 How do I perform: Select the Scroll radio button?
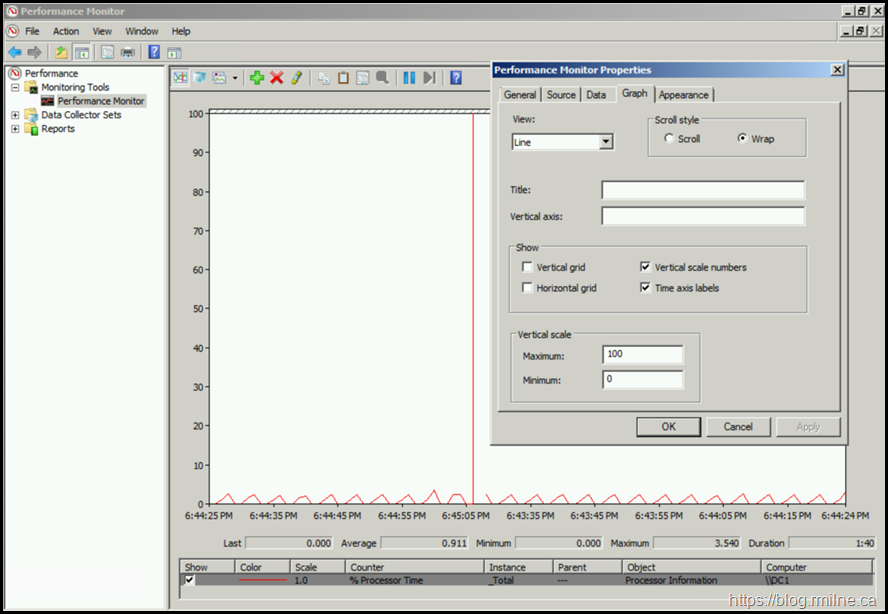tap(669, 139)
